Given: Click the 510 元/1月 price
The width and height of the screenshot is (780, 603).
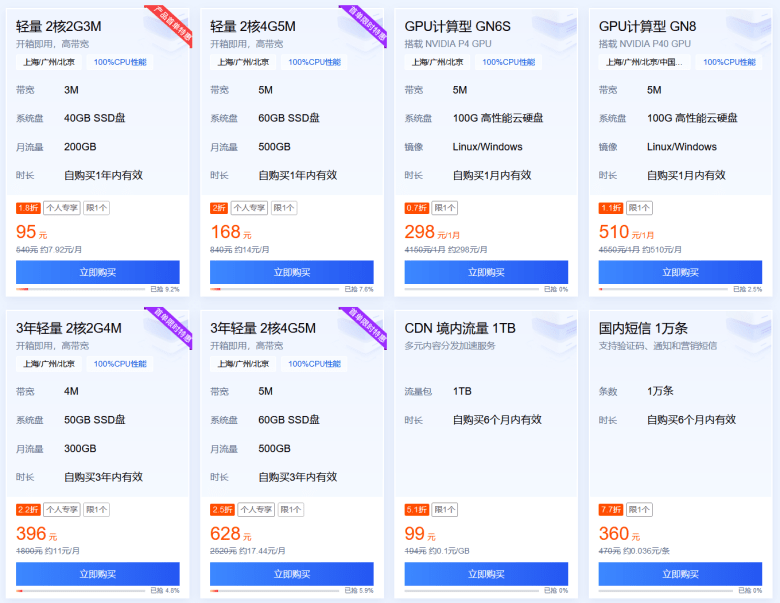Looking at the screenshot, I should [626, 232].
